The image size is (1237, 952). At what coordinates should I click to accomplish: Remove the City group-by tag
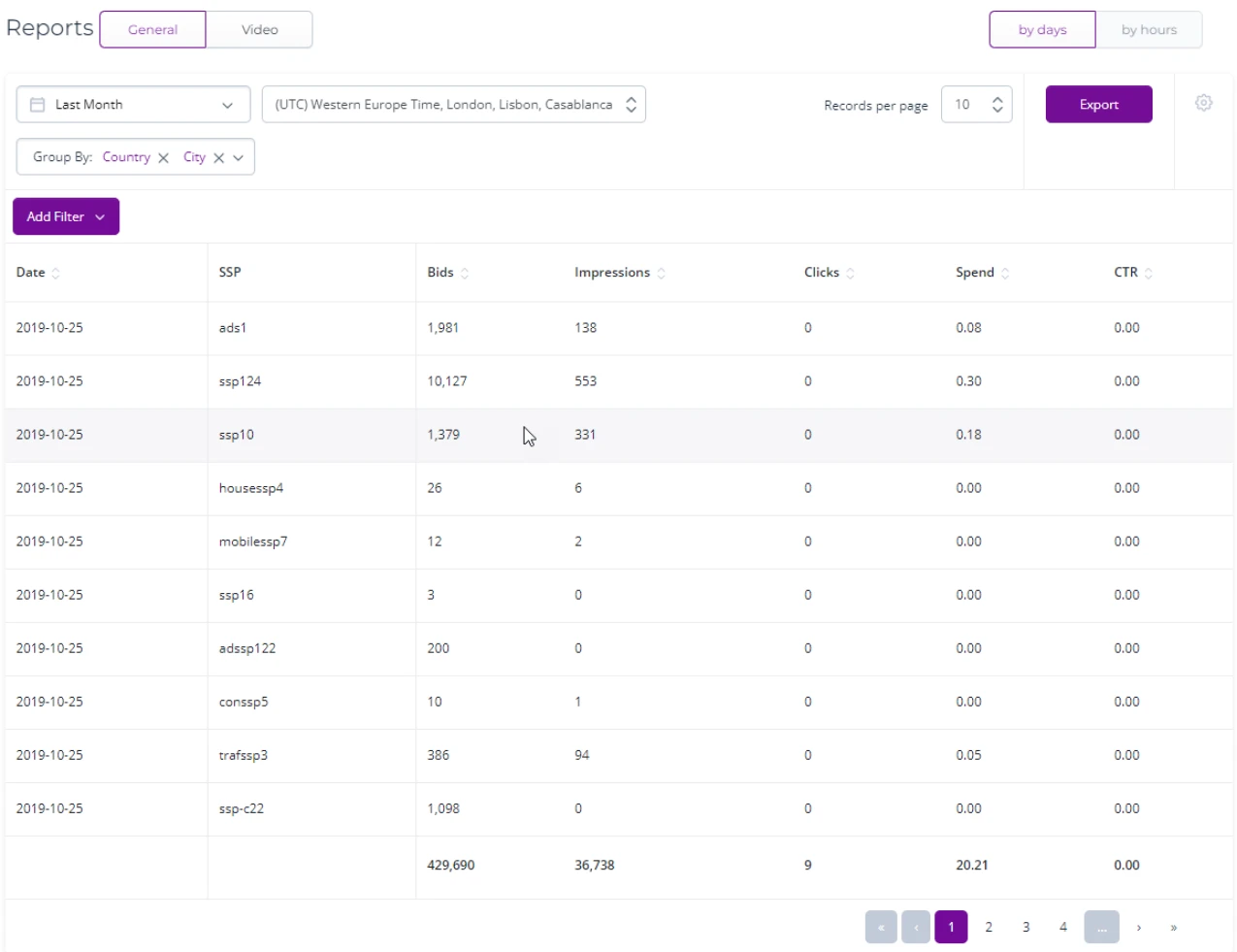tap(219, 158)
